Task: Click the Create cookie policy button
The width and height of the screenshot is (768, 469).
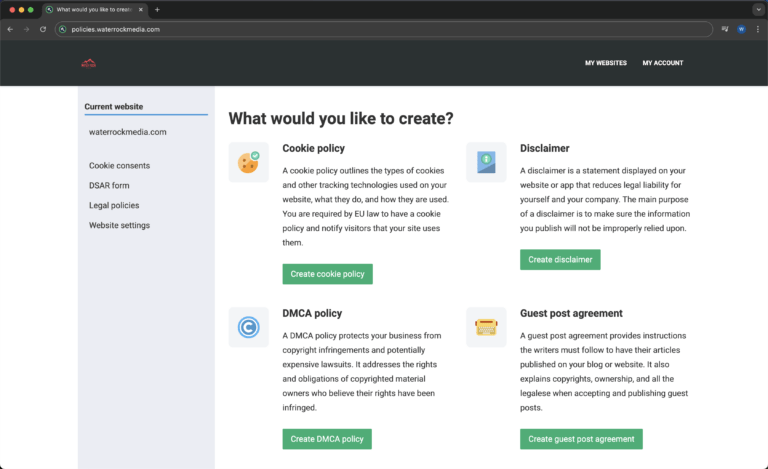Action: click(x=327, y=274)
